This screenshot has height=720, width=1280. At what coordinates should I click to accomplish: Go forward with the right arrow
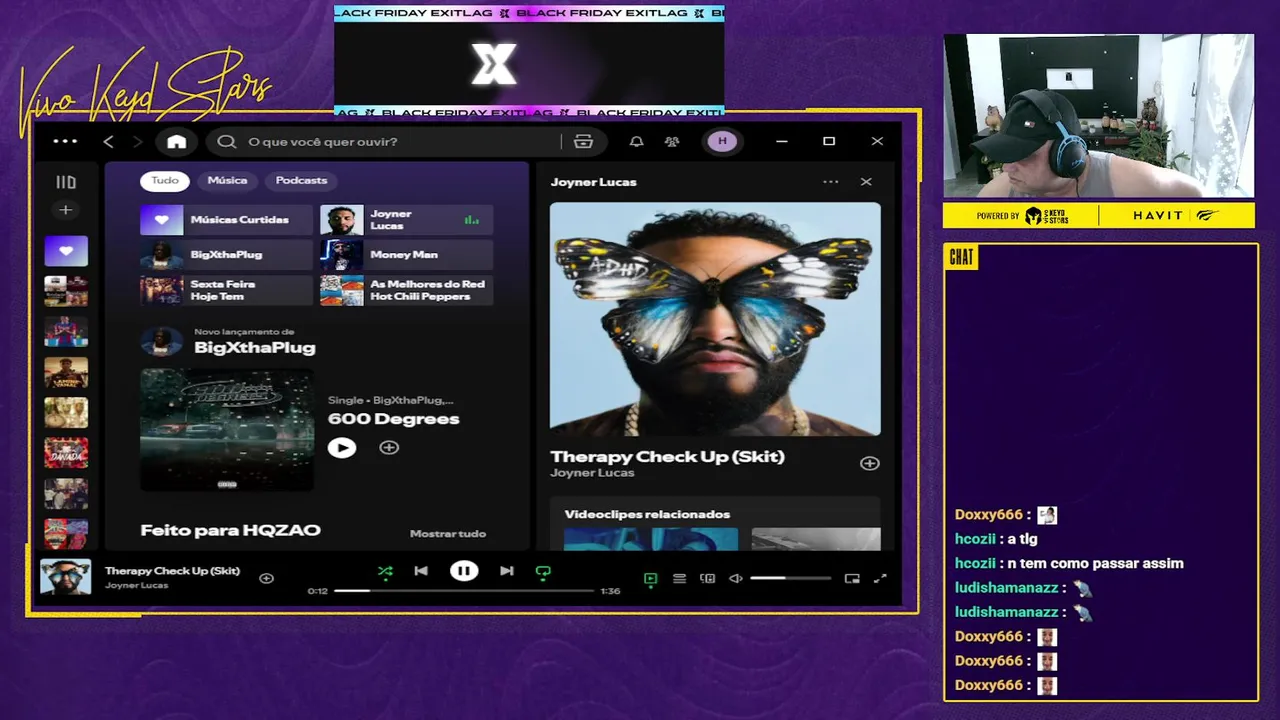tap(138, 142)
